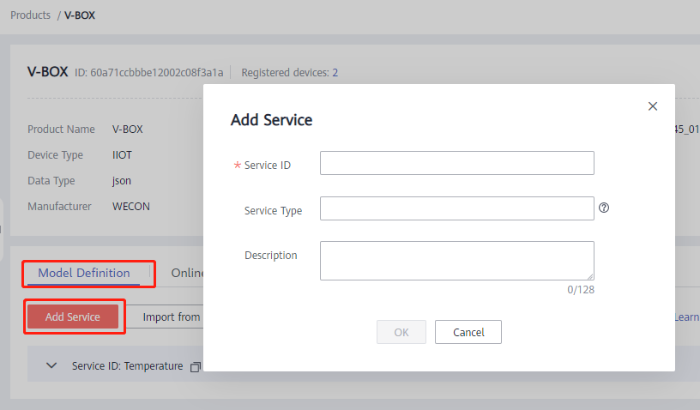Click the Description box resize handle
Viewport: 700px width, 410px height.
[590, 276]
